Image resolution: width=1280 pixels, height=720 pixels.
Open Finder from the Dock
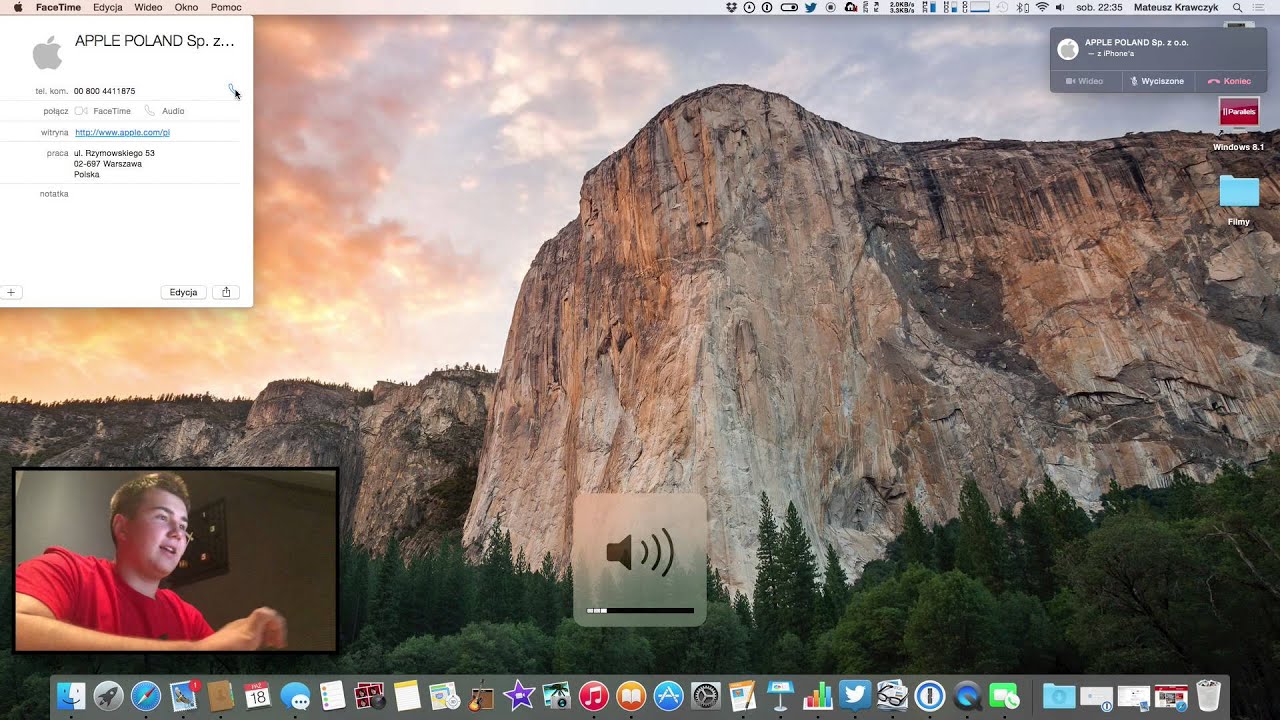[71, 696]
